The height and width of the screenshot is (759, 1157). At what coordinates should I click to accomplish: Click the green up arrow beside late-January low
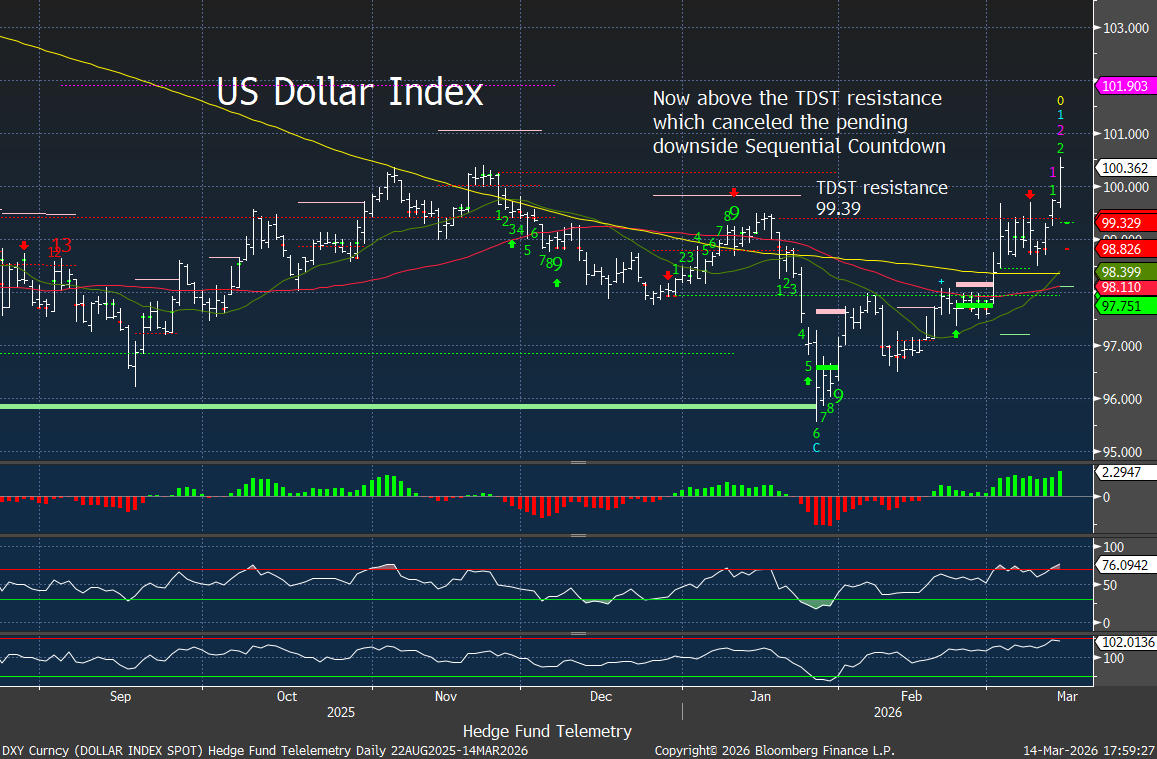808,381
